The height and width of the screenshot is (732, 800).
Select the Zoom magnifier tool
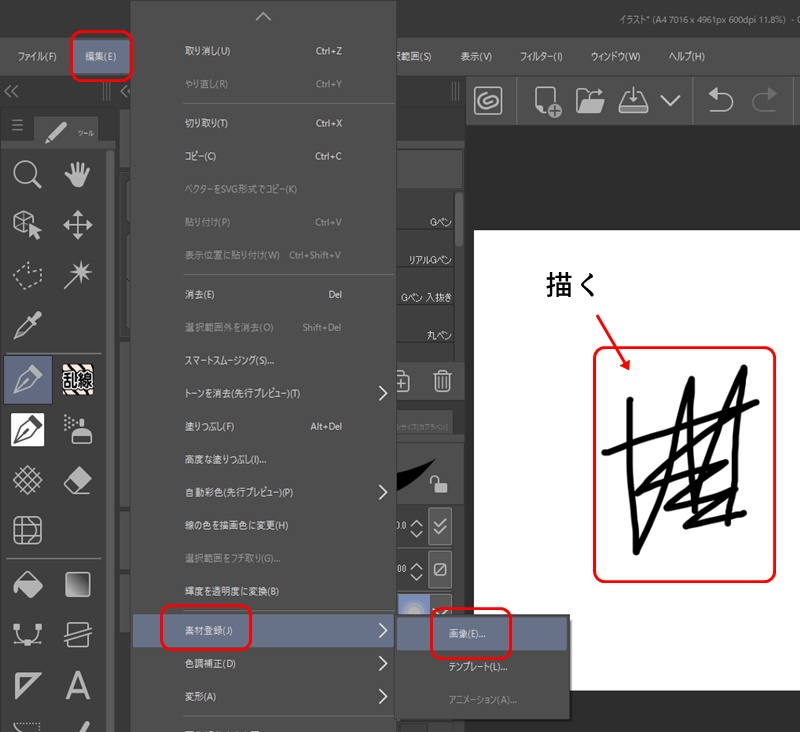[27, 175]
